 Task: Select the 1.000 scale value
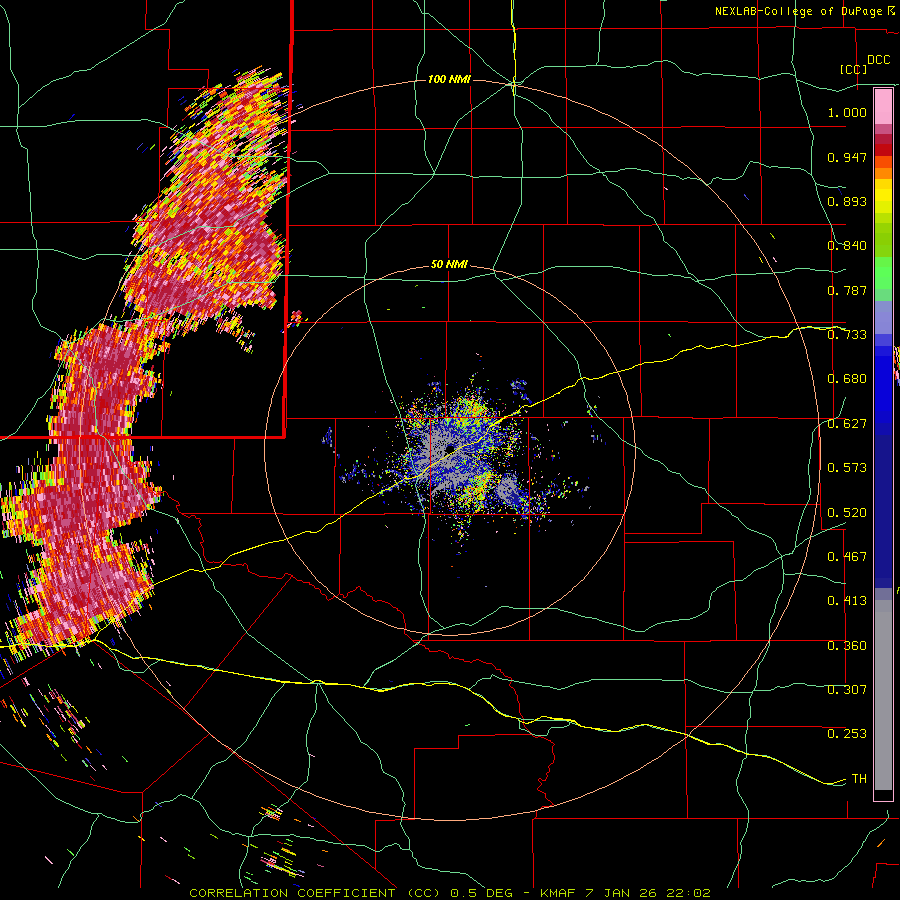[x=847, y=112]
